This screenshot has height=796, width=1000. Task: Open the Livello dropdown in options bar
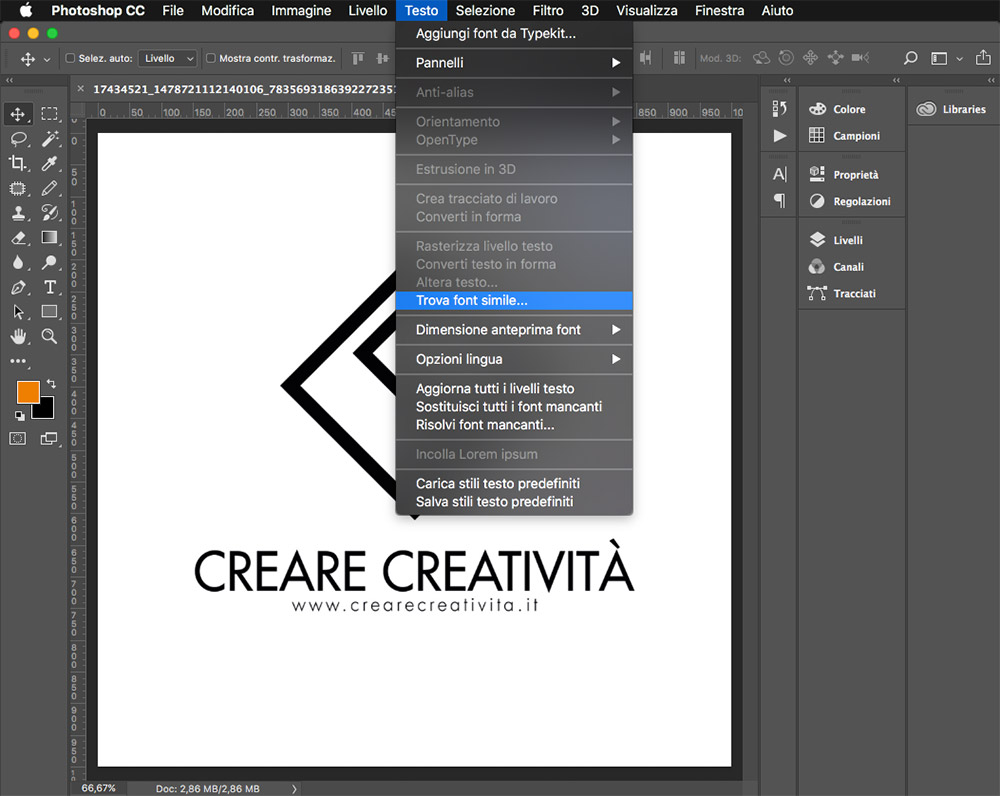tap(166, 59)
